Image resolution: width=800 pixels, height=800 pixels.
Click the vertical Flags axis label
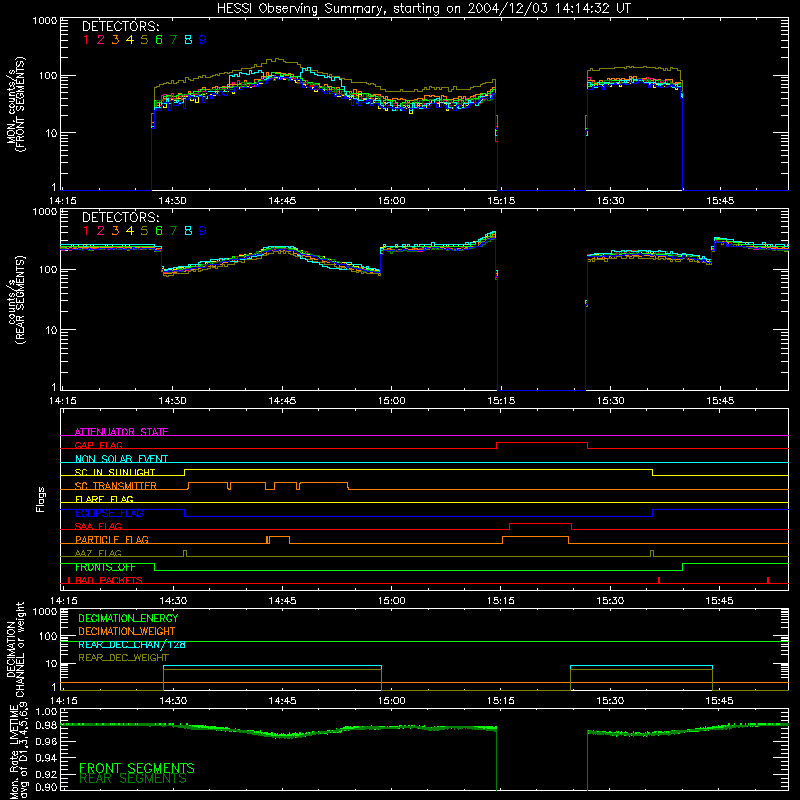[x=40, y=499]
